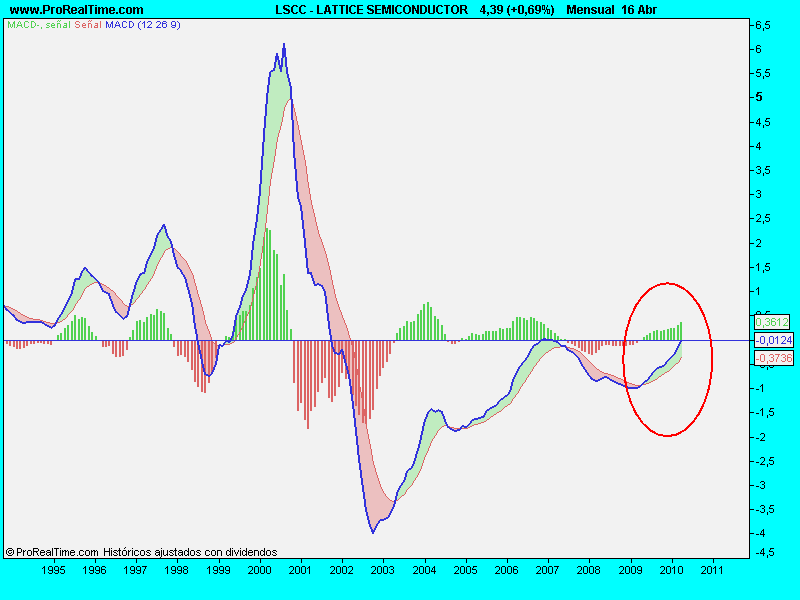Click the ProRealTime.com copyright footer text

click(x=52, y=552)
